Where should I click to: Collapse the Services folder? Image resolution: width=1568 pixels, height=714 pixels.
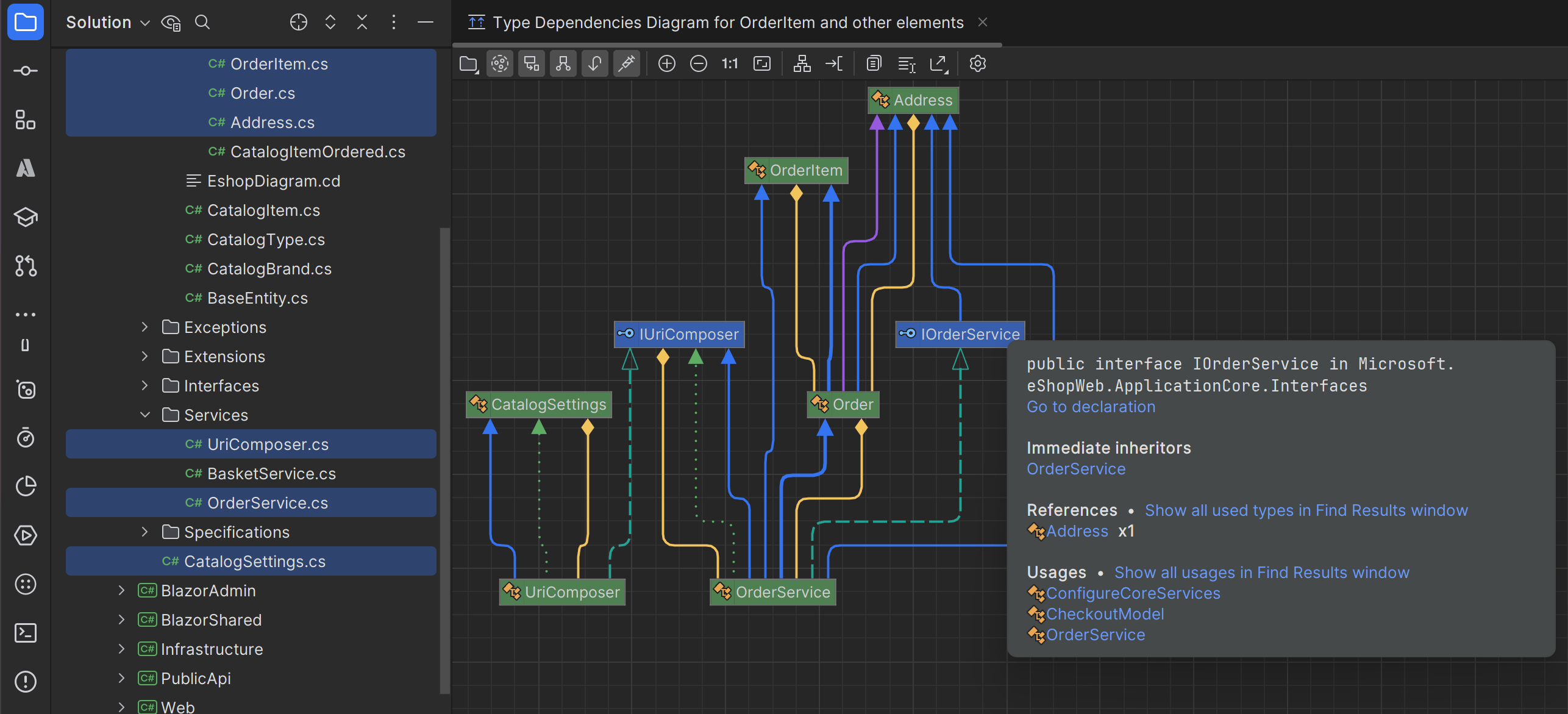click(144, 415)
